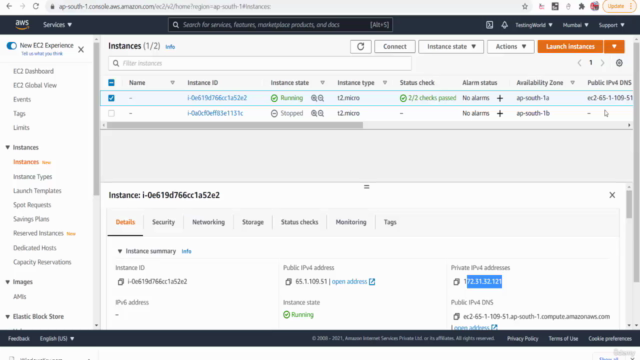Copy the Public IPv4 DNS name
Viewport: 640px width, 360px height.
456,316
